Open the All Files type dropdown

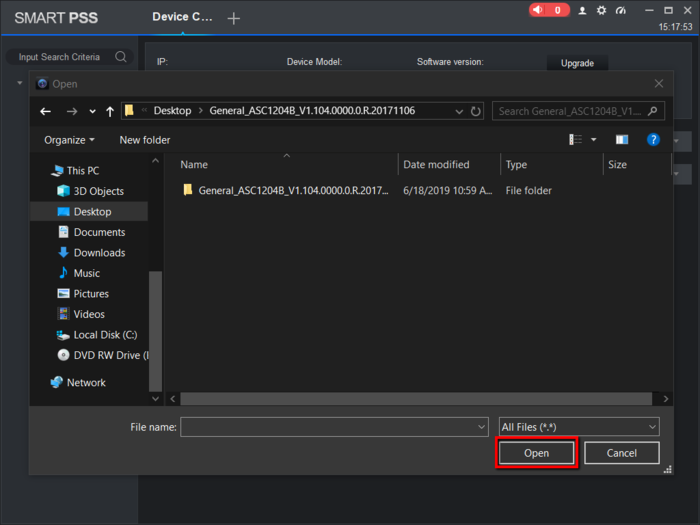579,427
